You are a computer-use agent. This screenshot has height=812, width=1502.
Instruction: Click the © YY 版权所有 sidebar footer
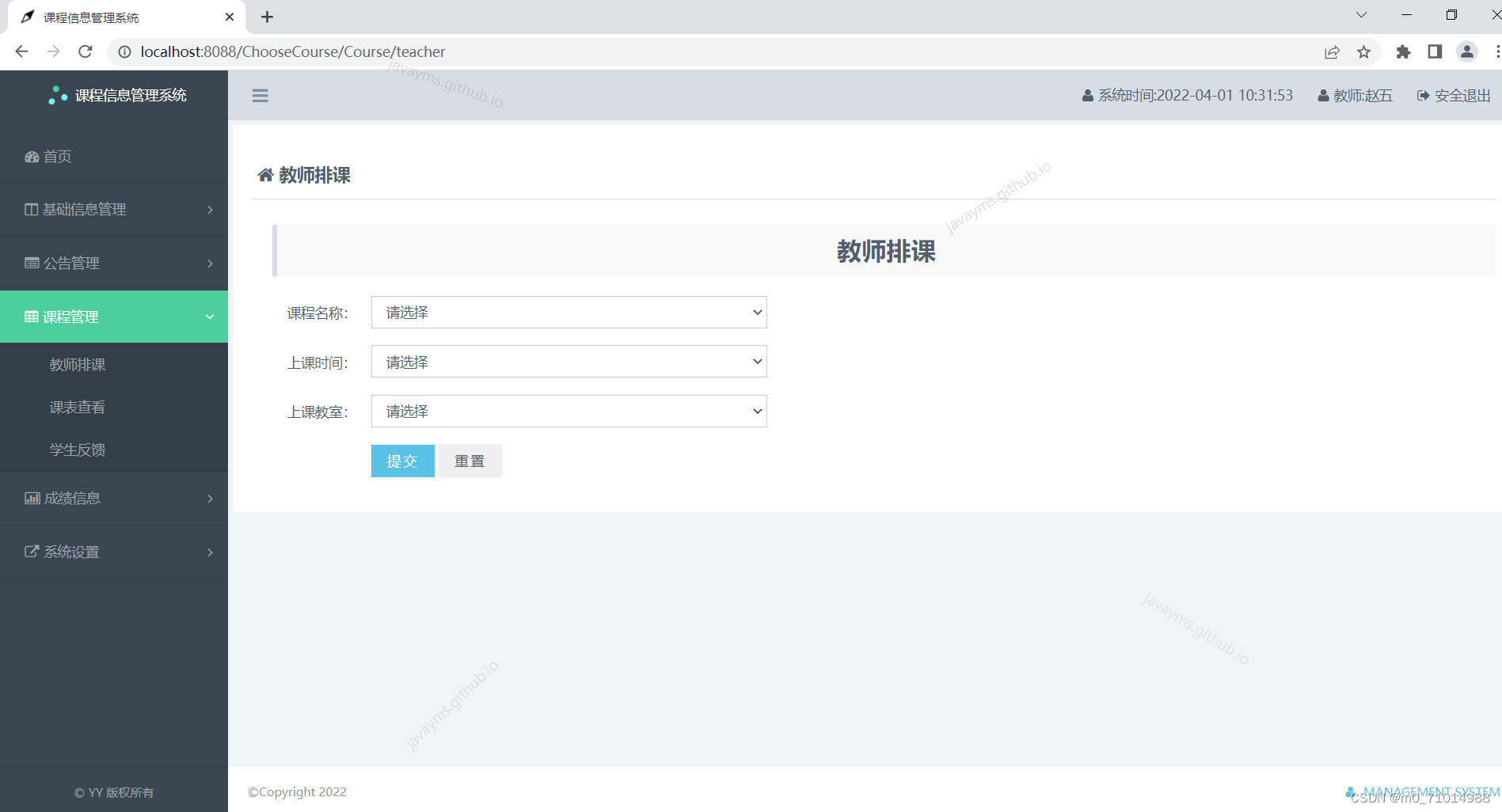point(114,792)
